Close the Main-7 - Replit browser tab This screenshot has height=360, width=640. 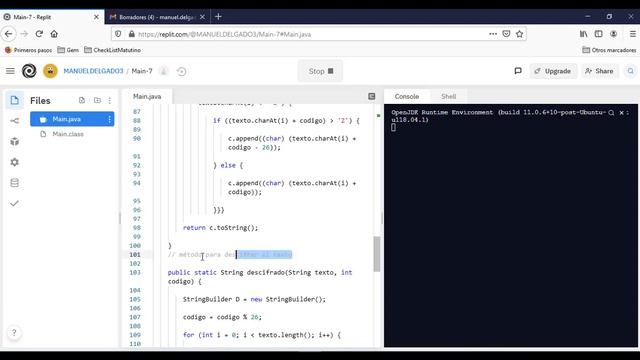pos(96,17)
